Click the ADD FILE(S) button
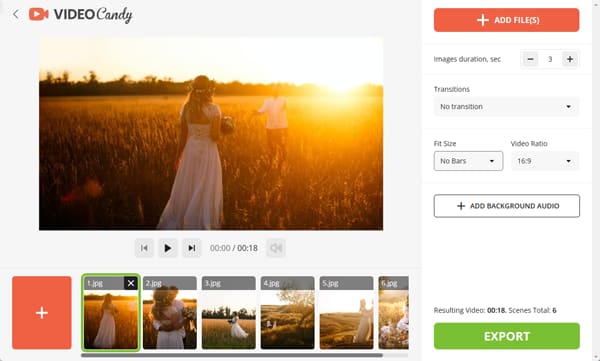Screen dimensions: 600x361 (x=506, y=20)
